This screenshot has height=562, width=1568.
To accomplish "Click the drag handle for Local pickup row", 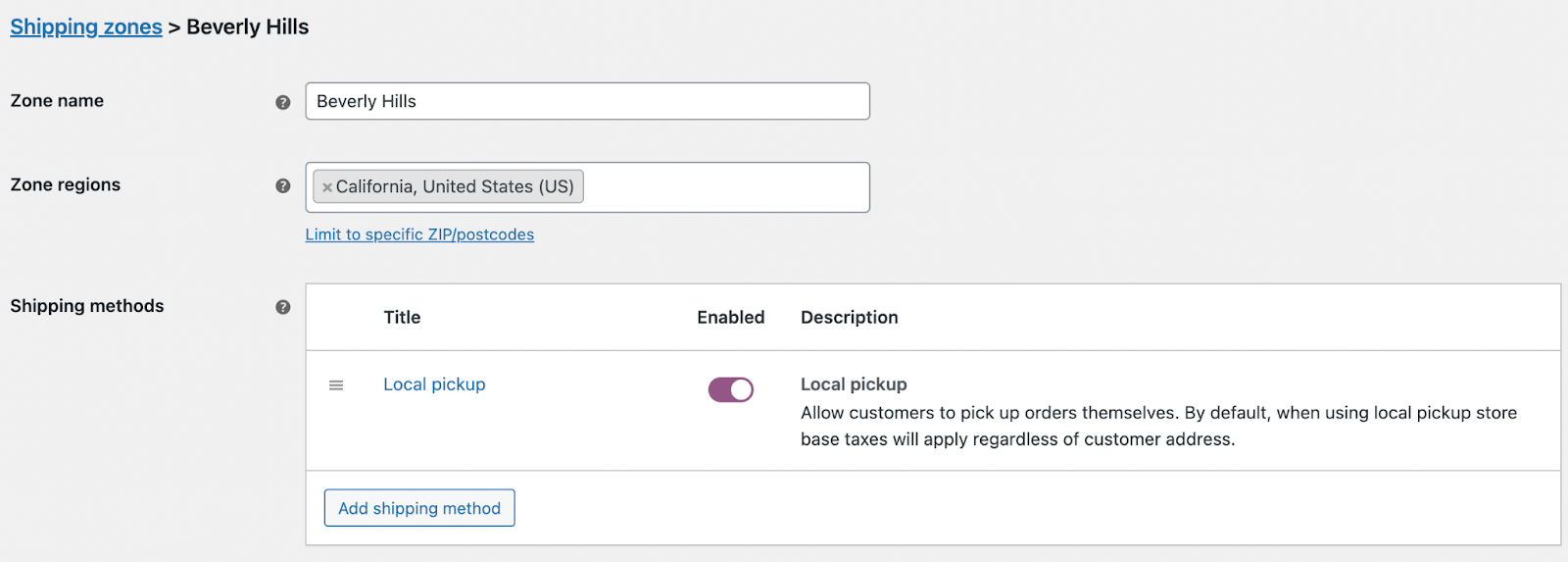I will click(x=336, y=385).
